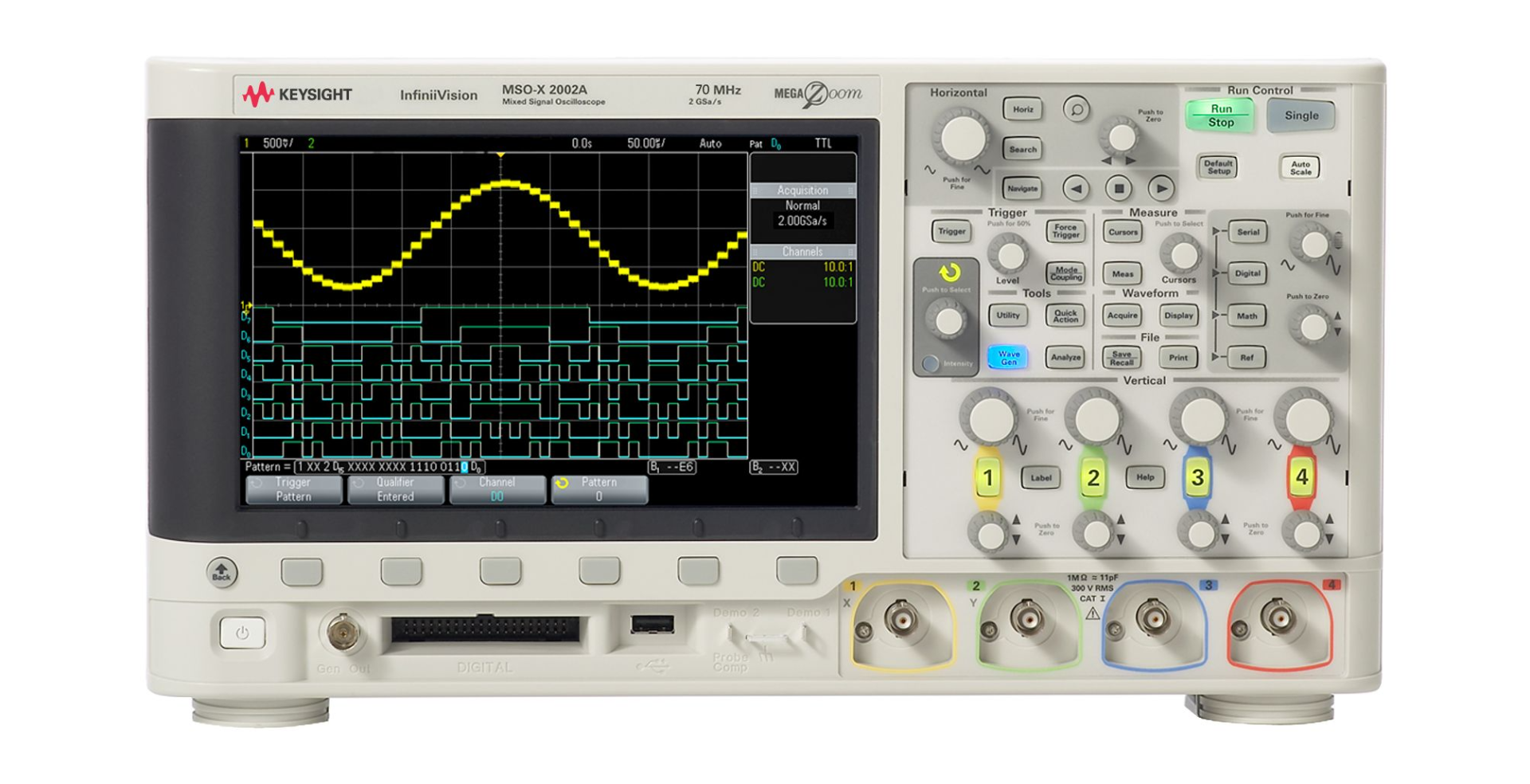Open the Display settings button
Screen dimensions: 1530x784
[x=1177, y=316]
